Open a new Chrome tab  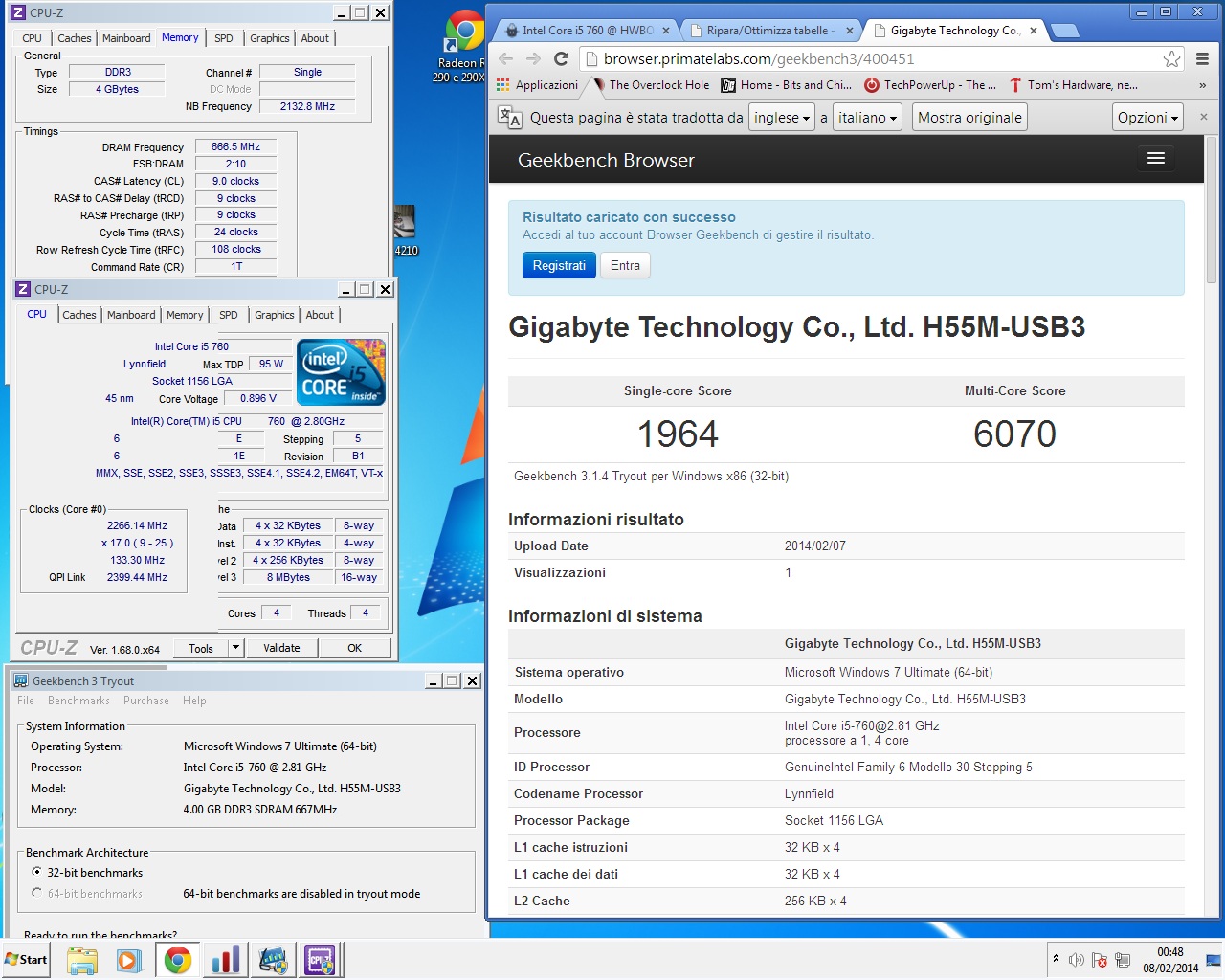[x=1064, y=31]
